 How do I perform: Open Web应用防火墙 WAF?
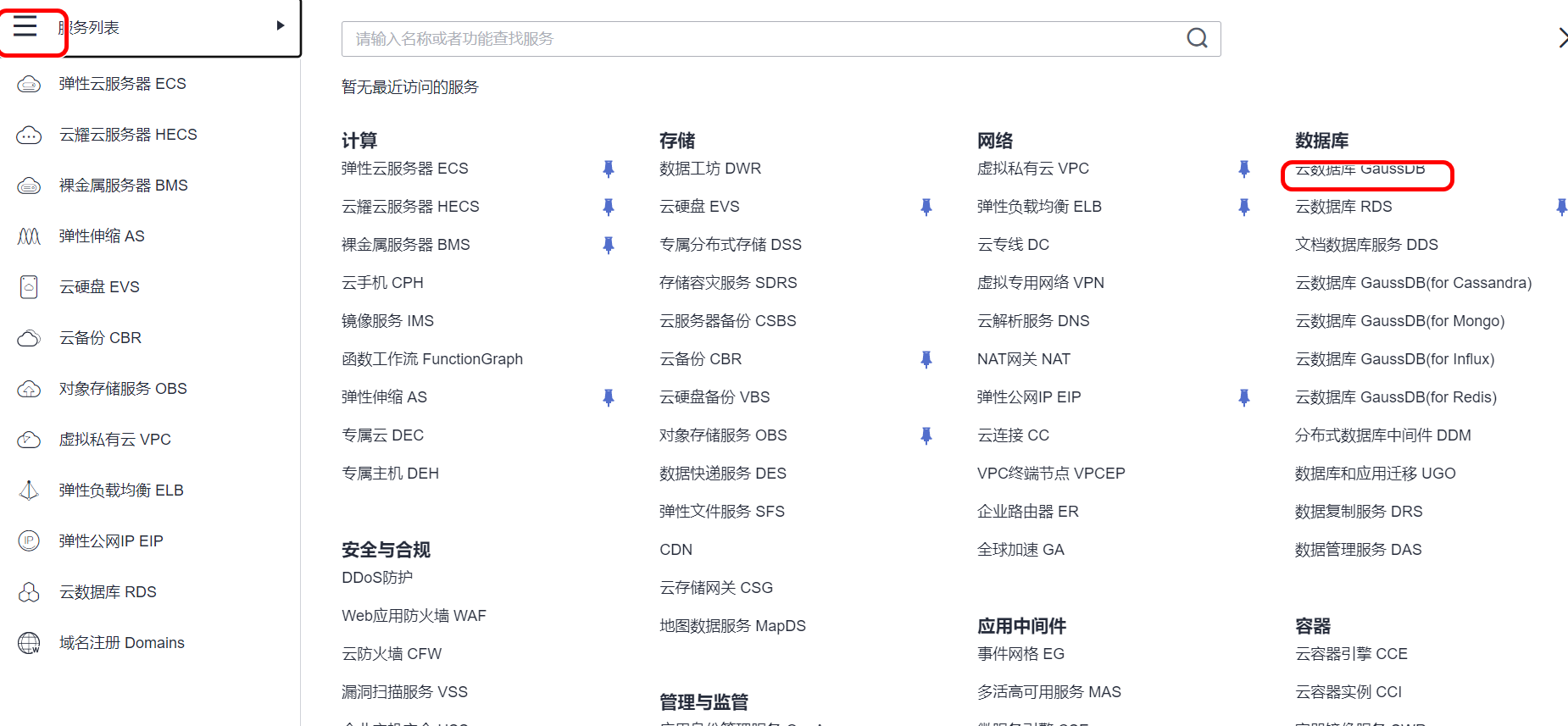414,616
